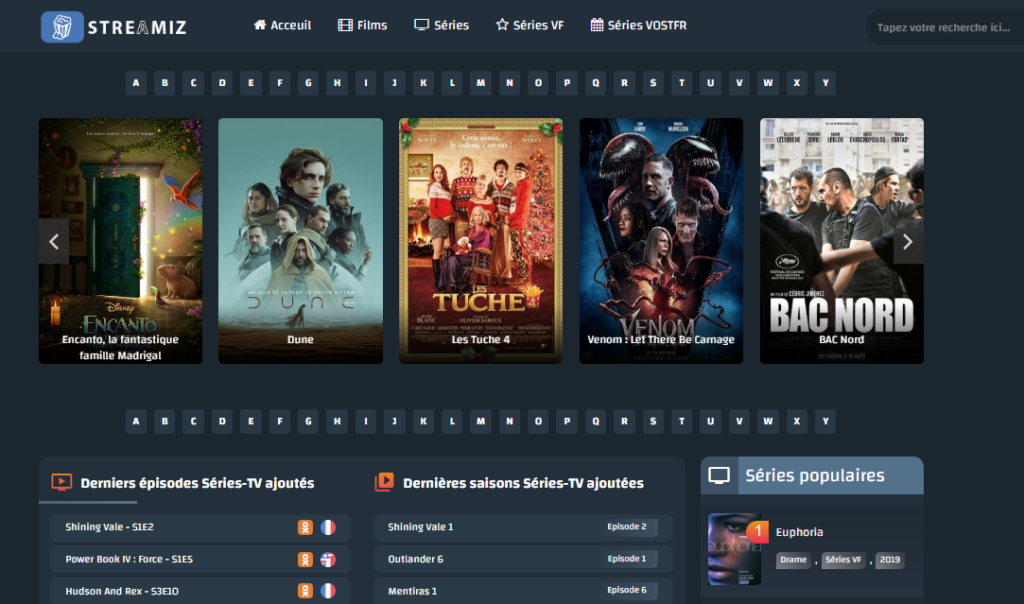Show previous carousel slide
The height and width of the screenshot is (604, 1024).
point(54,242)
